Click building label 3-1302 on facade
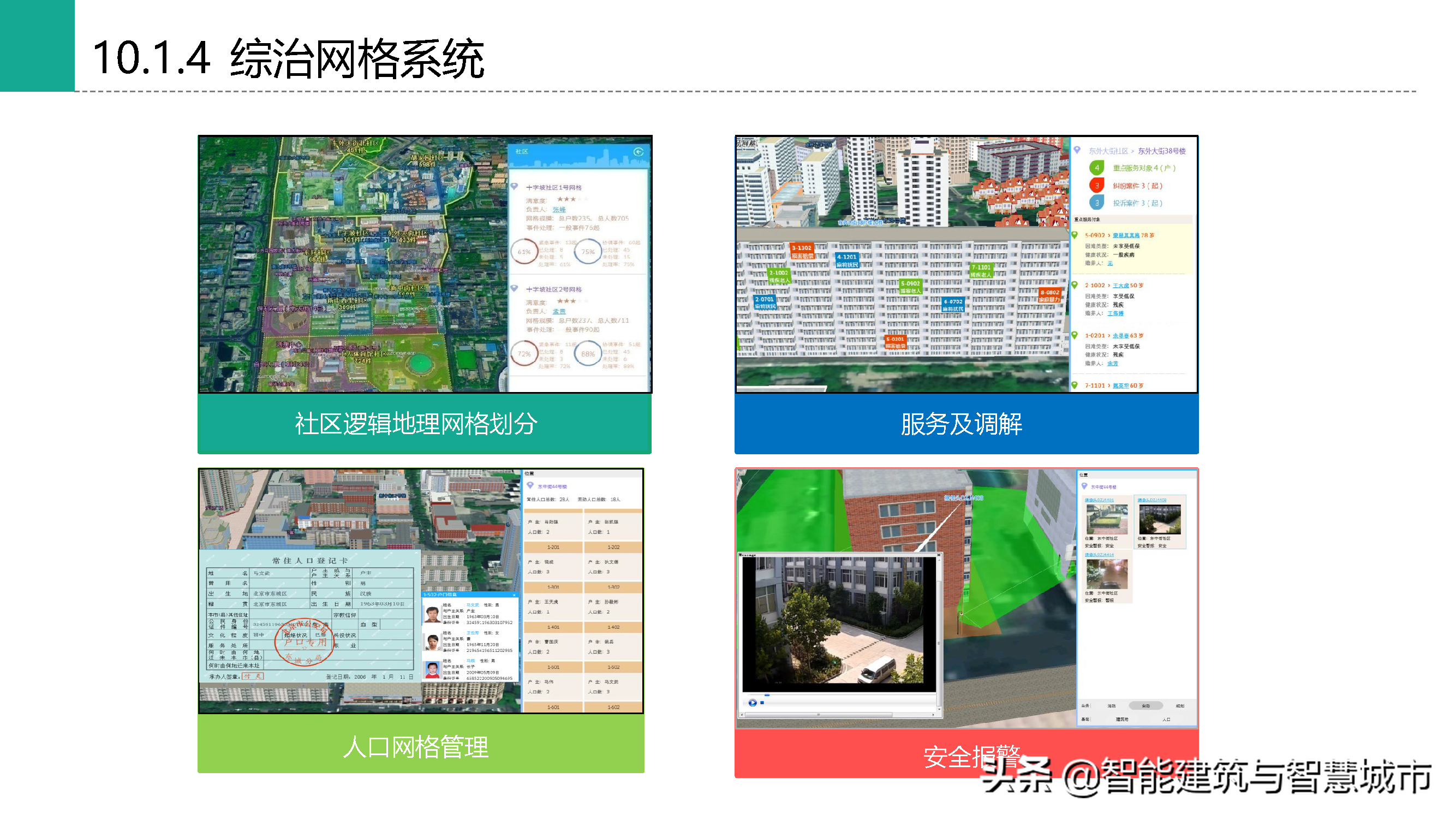 point(802,252)
